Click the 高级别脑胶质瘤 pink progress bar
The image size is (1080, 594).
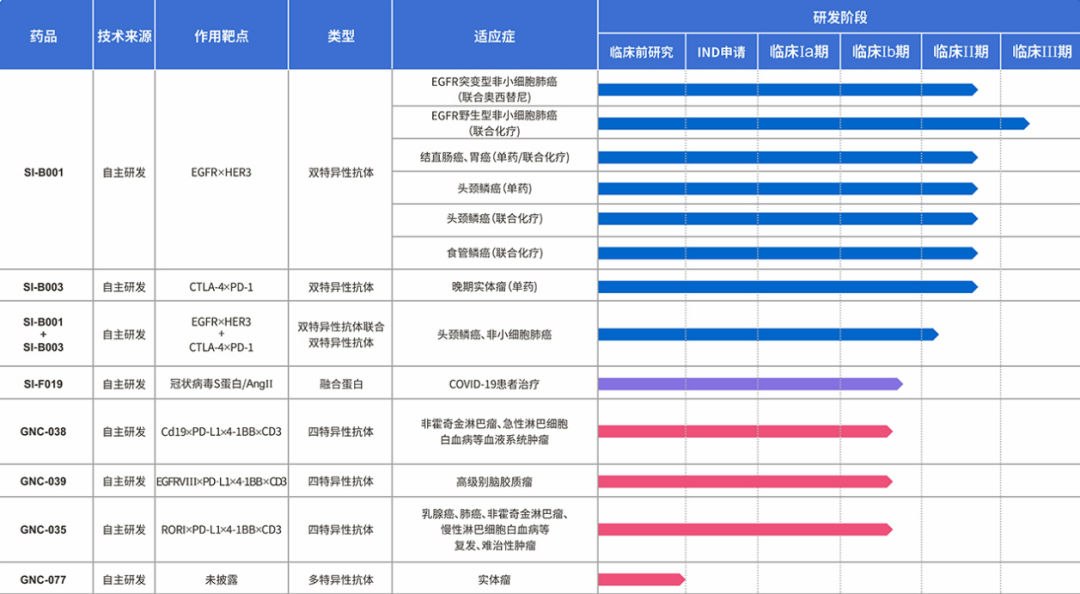745,481
